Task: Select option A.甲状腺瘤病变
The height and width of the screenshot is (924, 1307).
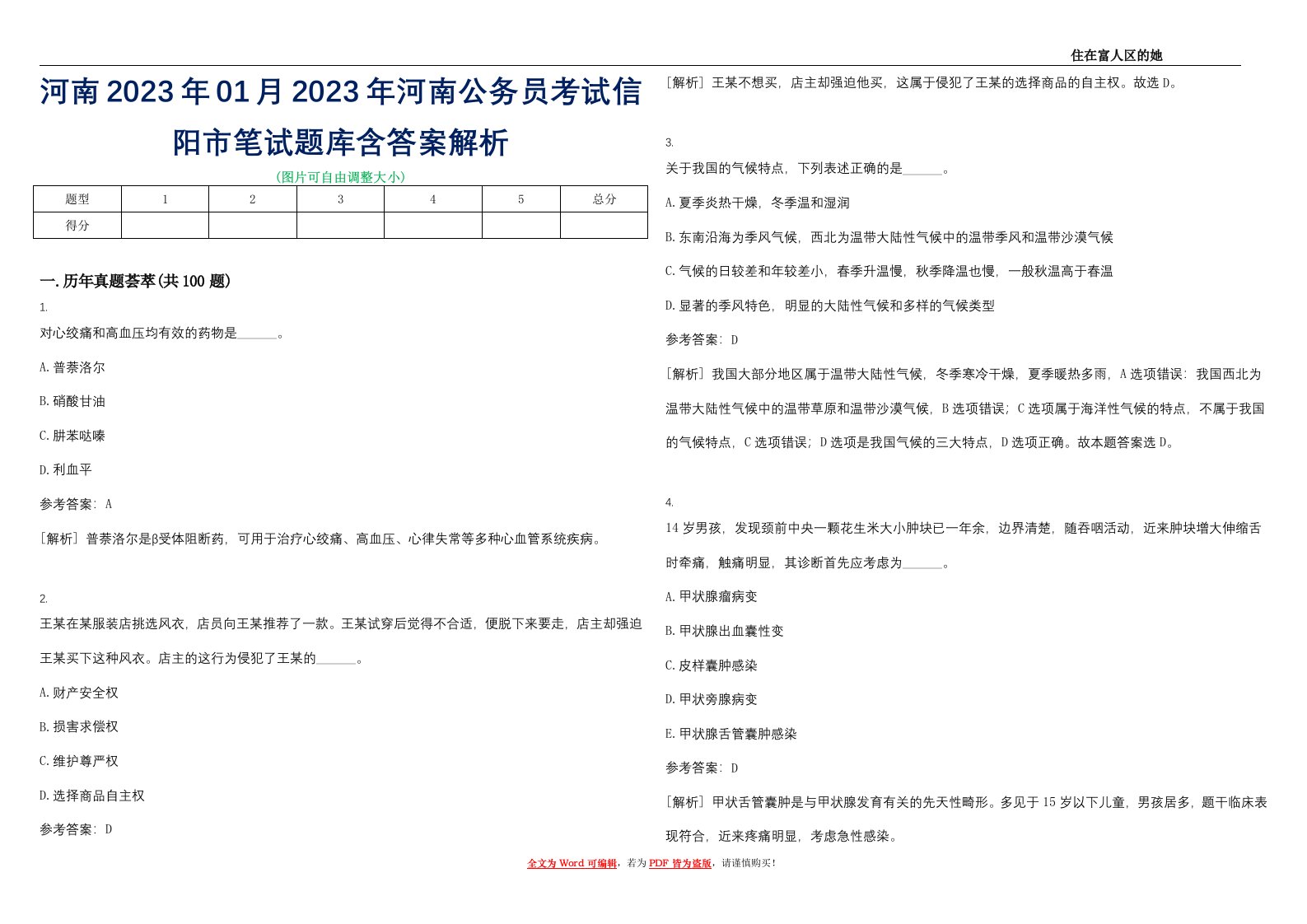Action: coord(712,597)
